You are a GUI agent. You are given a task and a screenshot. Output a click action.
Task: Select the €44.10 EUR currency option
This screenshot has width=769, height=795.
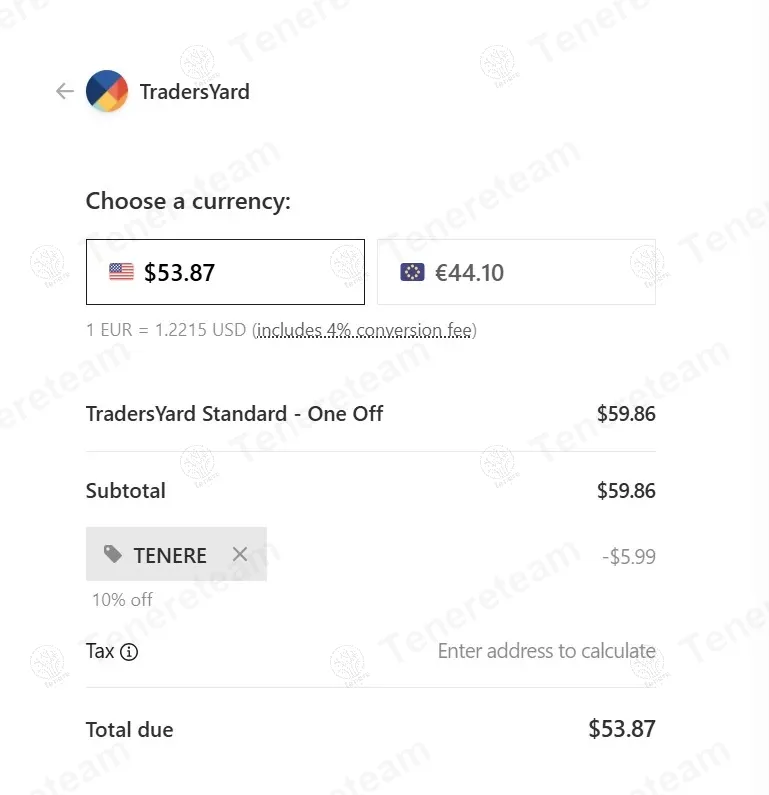(516, 272)
